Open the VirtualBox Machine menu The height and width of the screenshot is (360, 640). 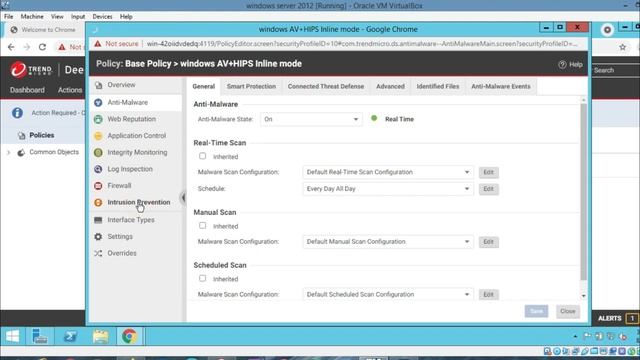32,17
